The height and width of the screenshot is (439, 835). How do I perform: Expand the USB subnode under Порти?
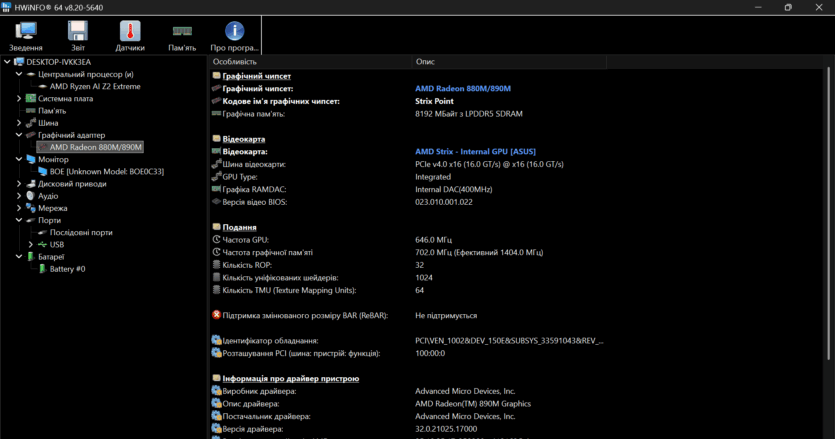coord(31,245)
